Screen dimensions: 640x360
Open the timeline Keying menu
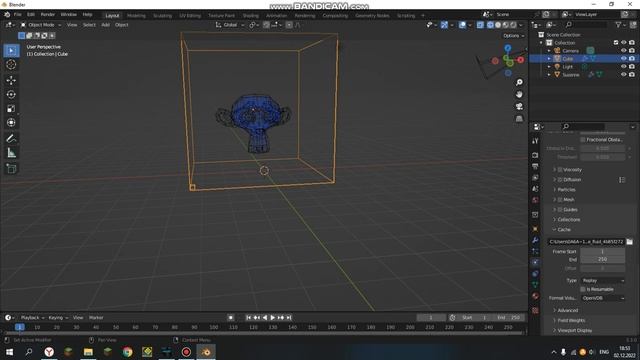coord(58,318)
